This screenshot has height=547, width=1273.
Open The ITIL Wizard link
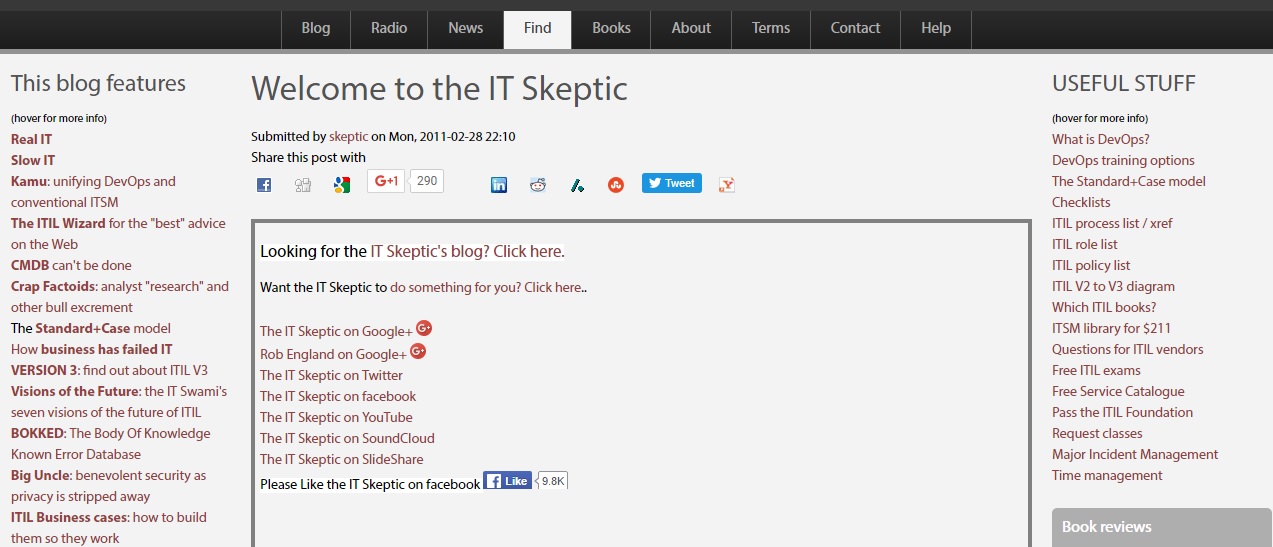pyautogui.click(x=118, y=233)
